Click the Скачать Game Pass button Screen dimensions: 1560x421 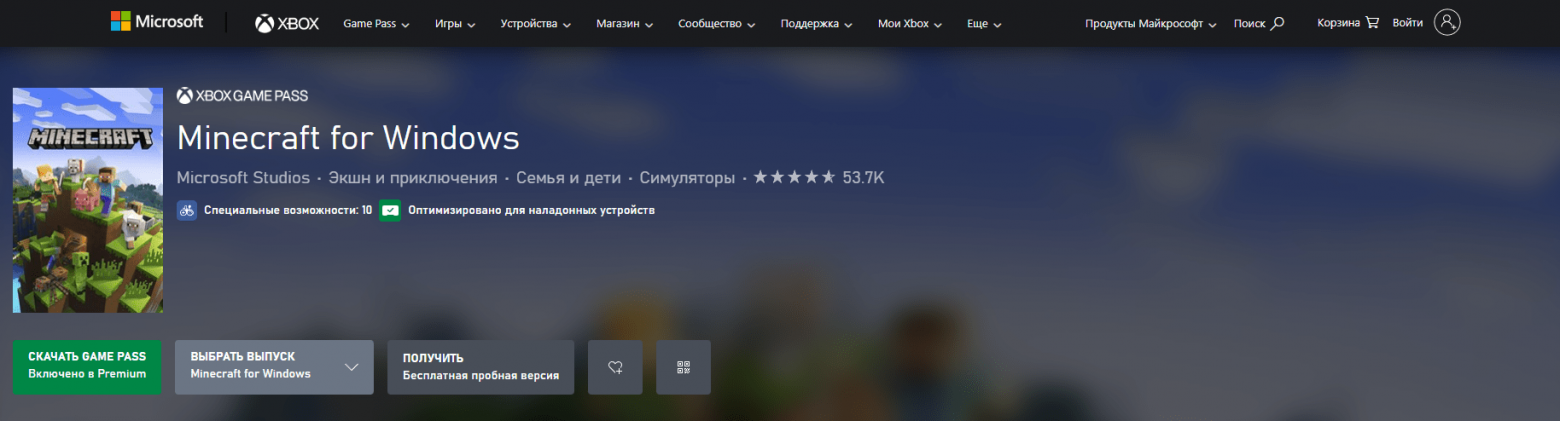click(x=87, y=367)
